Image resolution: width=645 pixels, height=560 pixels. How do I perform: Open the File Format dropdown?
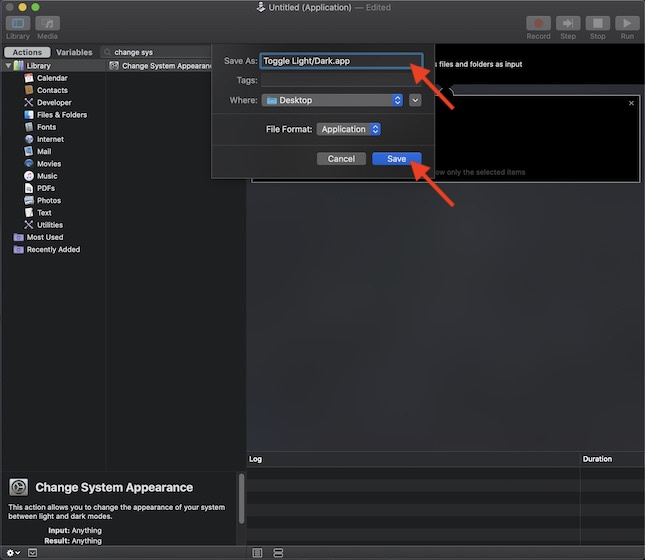348,129
